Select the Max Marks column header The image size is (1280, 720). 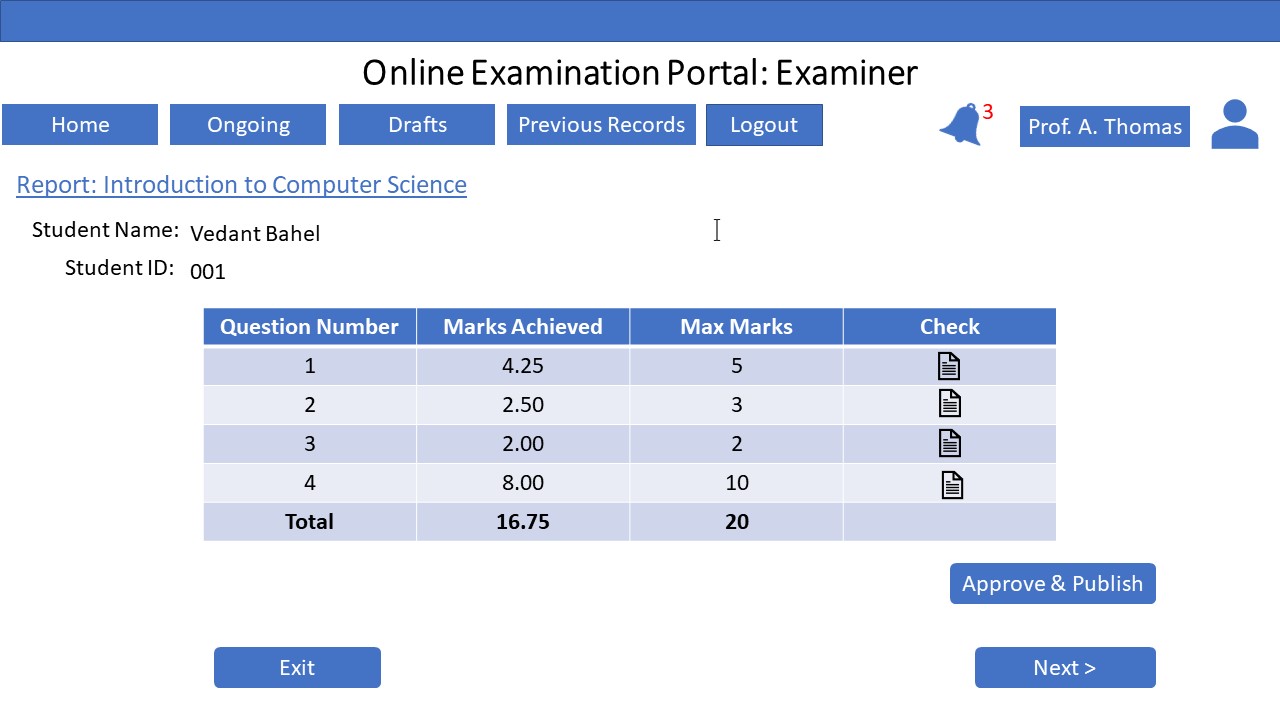pos(736,327)
